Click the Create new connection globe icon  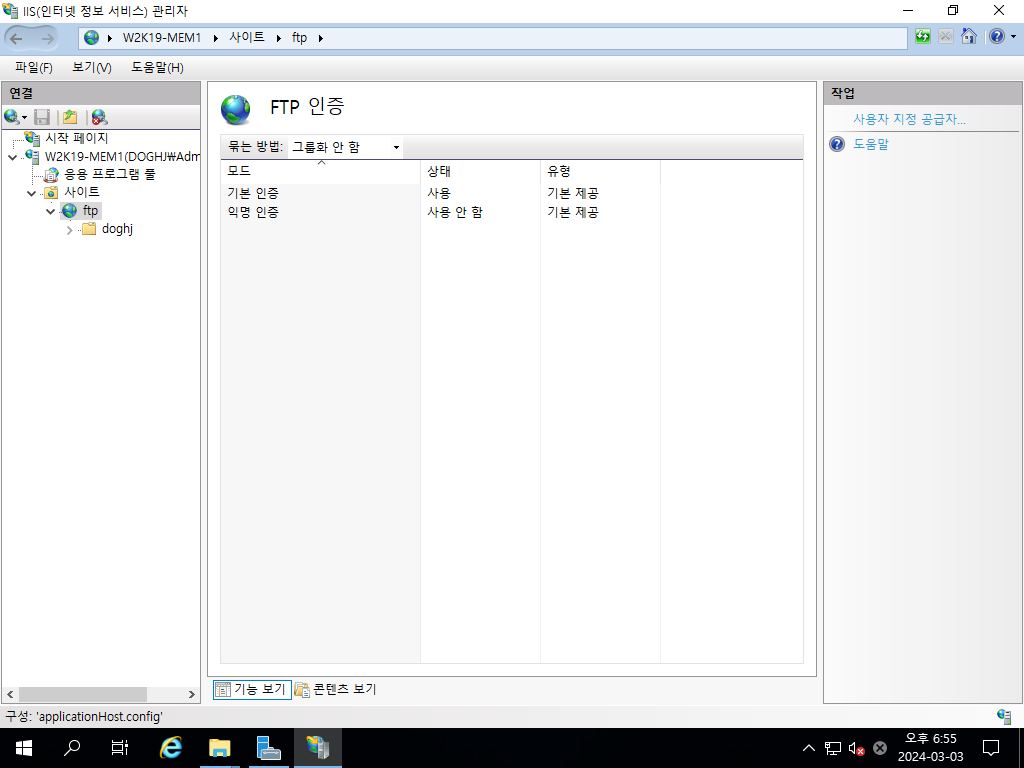click(x=12, y=117)
